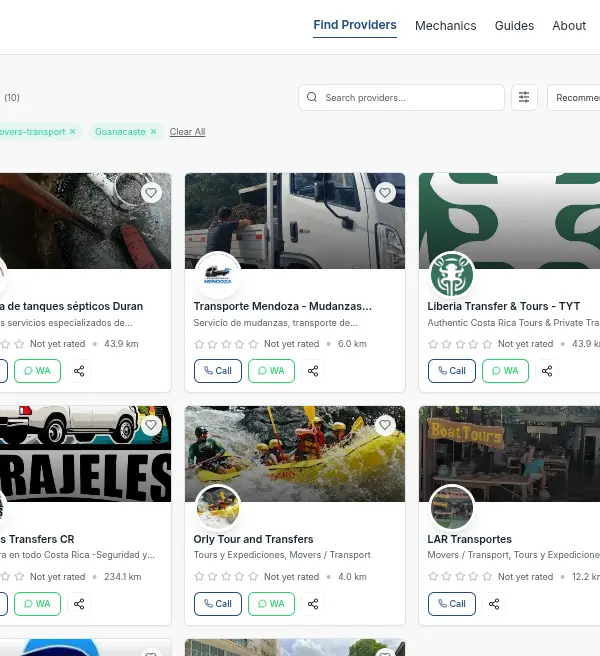The image size is (600, 656).
Task: Open the Transporte Mendoza - Mudanzas title
Action: tap(282, 306)
